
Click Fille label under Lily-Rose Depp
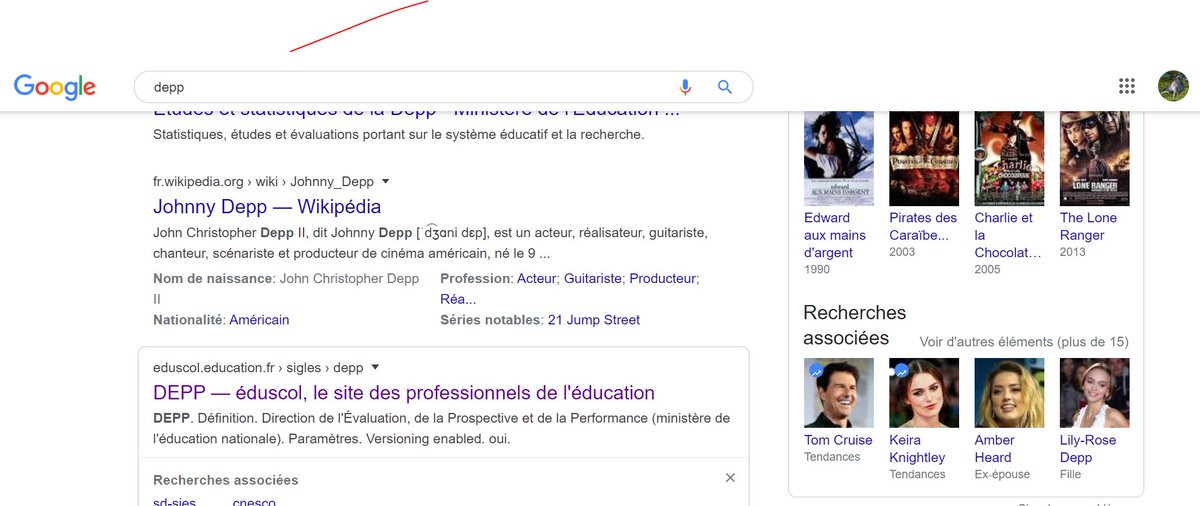click(1071, 474)
